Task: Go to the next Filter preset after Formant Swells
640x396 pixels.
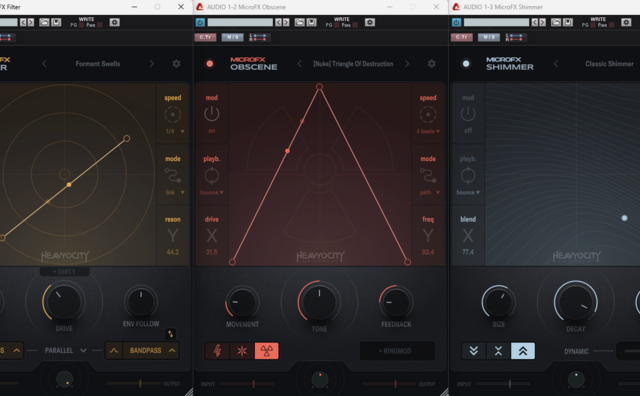Action: pyautogui.click(x=151, y=64)
